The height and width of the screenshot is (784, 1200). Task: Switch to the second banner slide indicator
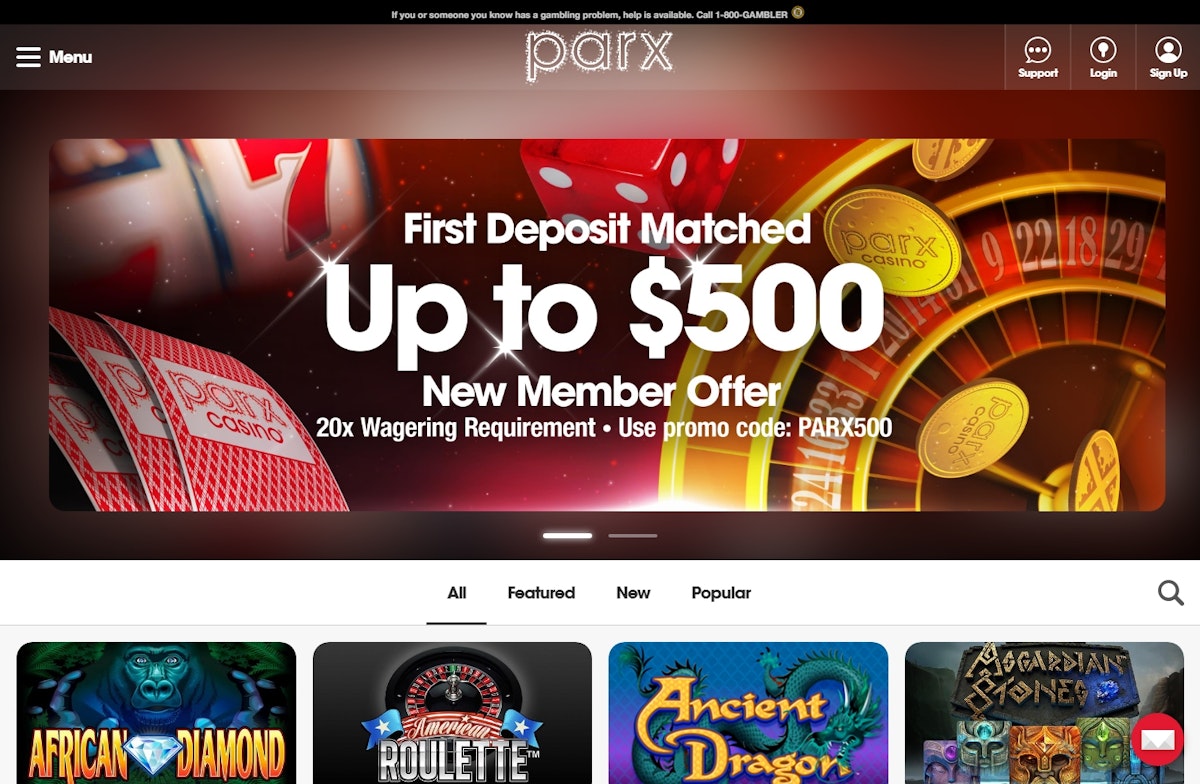[x=633, y=536]
